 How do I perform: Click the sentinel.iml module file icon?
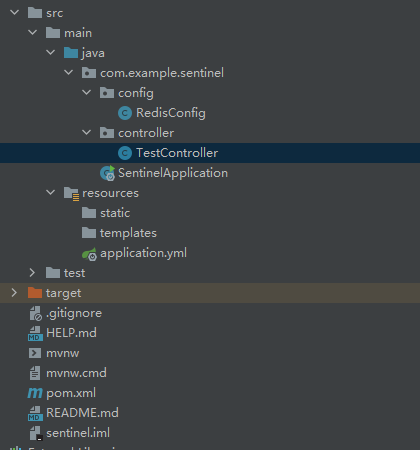pos(35,433)
